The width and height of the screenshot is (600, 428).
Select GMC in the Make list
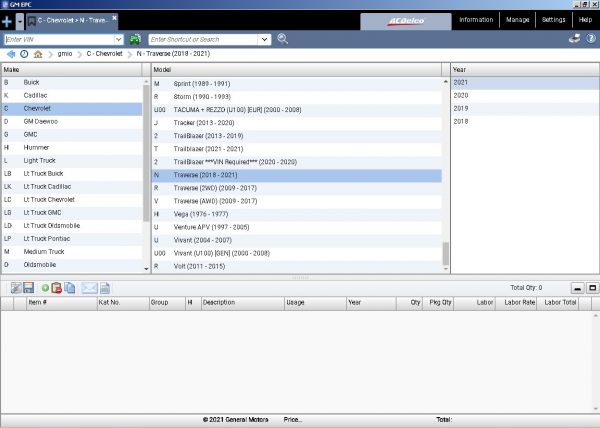click(x=72, y=135)
